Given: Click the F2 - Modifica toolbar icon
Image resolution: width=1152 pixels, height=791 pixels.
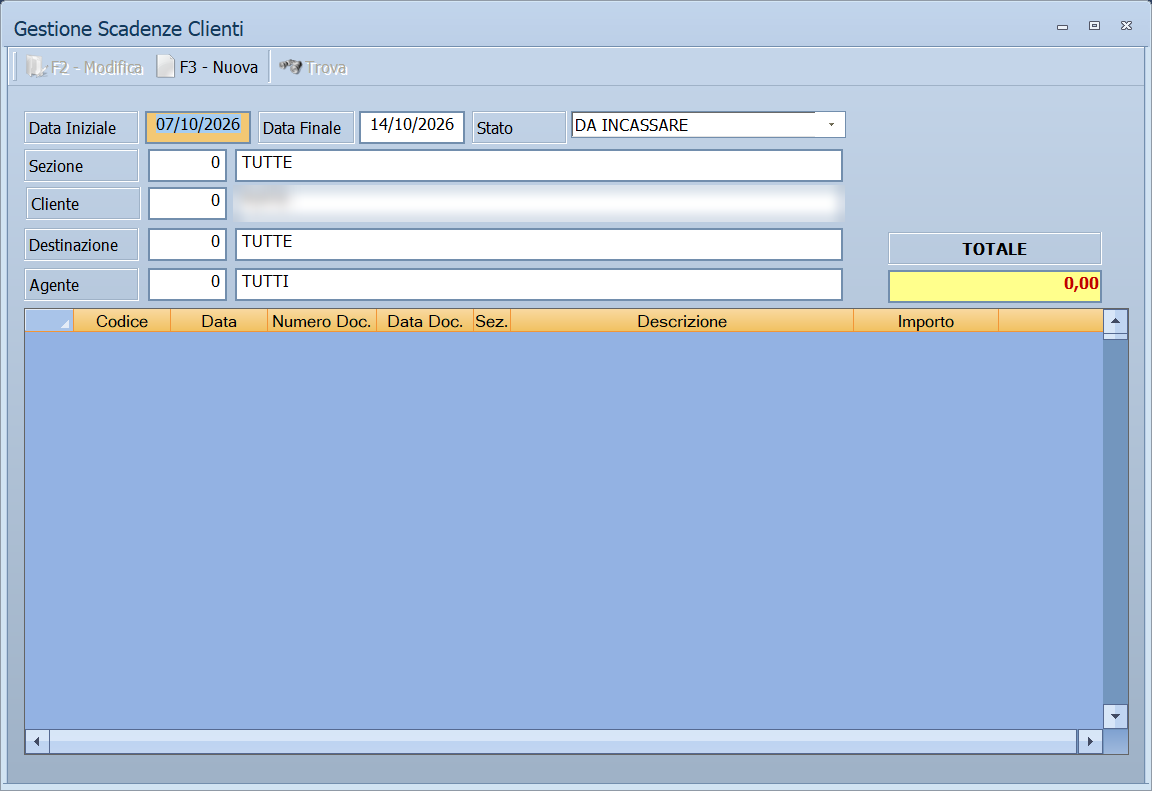Looking at the screenshot, I should [x=35, y=67].
